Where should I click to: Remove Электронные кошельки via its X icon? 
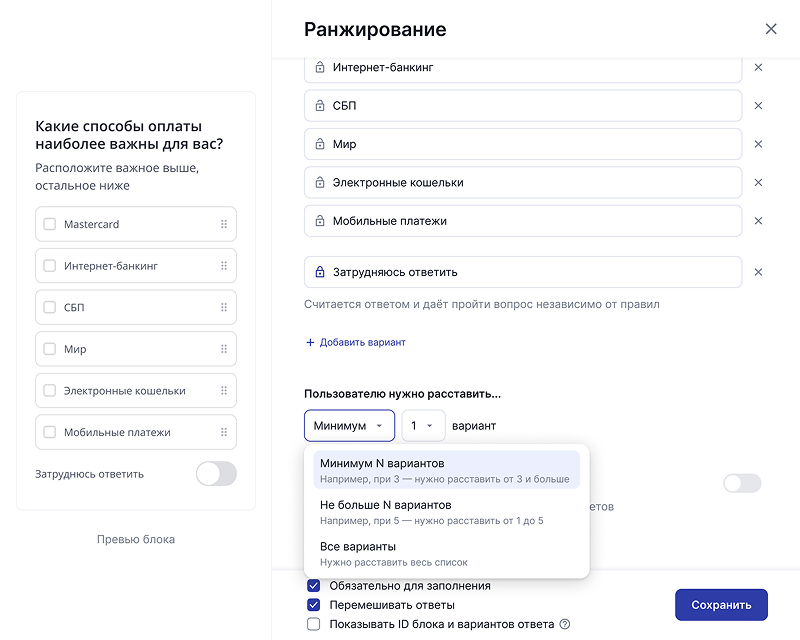tap(758, 182)
